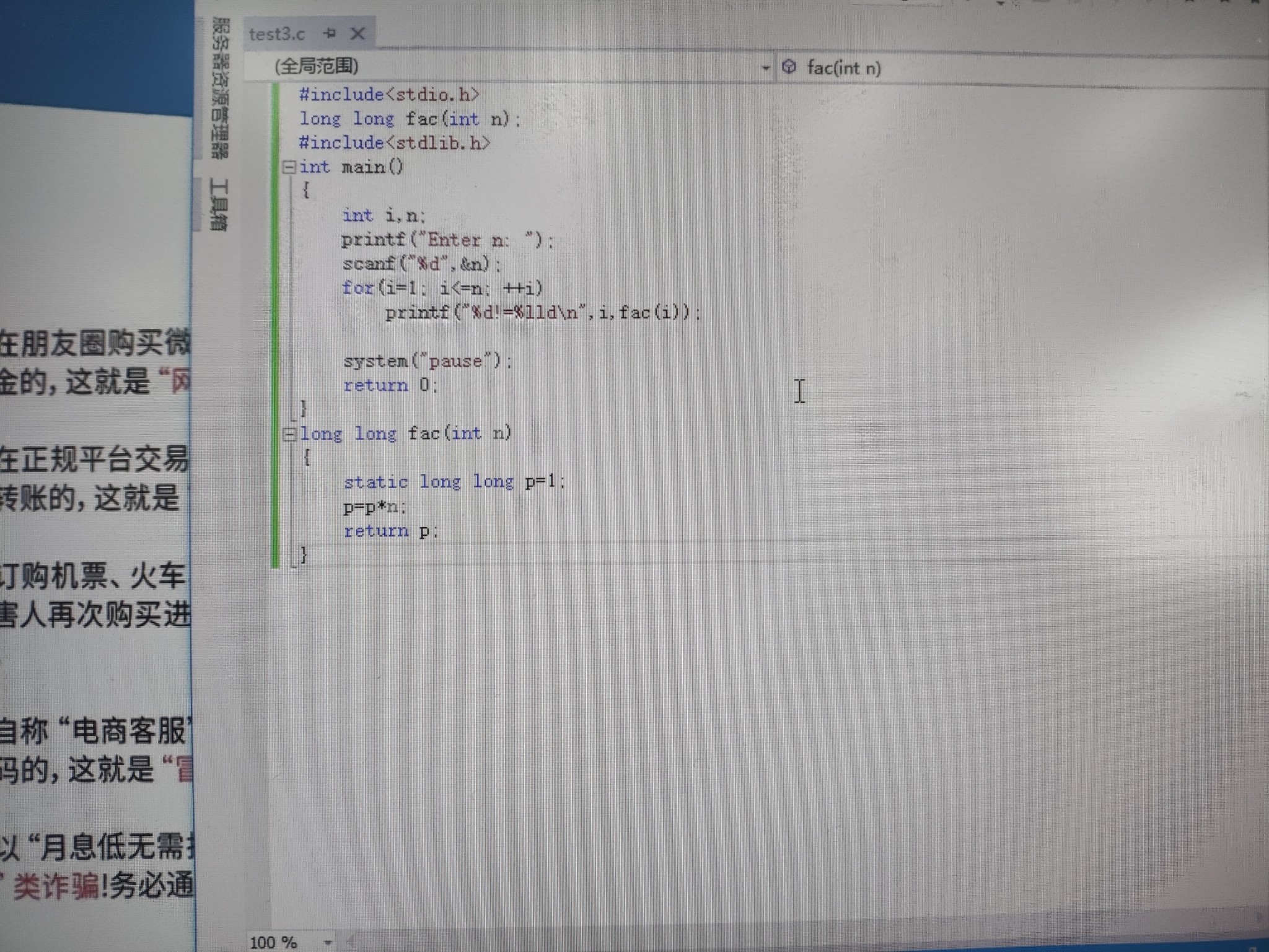
Task: Collapse the long long fac function block
Action: pyautogui.click(x=288, y=434)
